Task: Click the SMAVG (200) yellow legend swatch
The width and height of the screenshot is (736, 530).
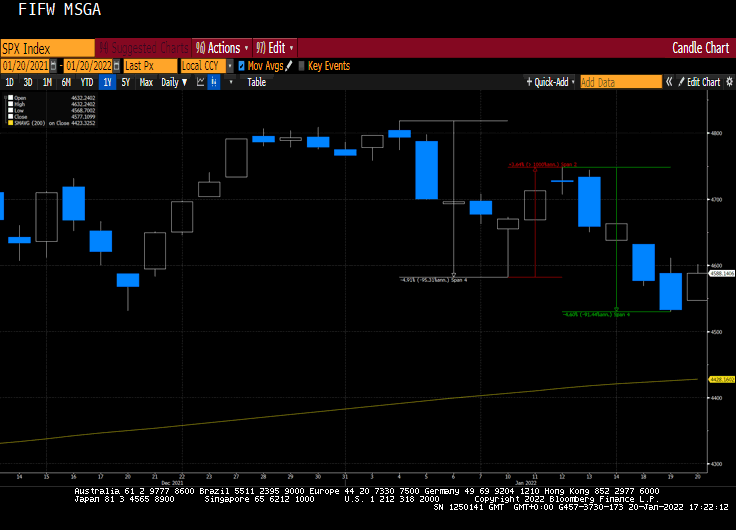Action: [x=11, y=123]
